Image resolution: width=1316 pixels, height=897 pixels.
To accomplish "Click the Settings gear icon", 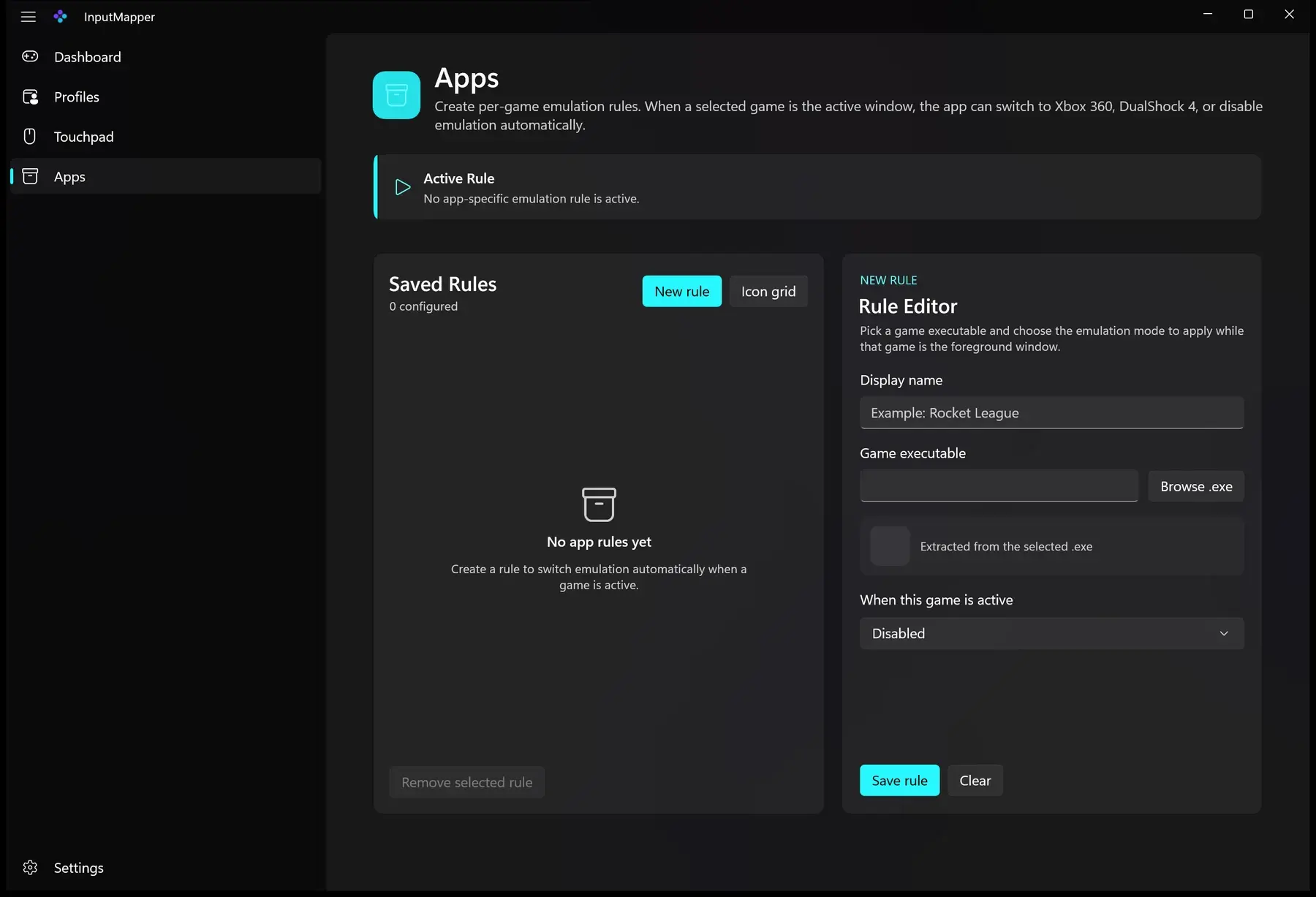I will [30, 867].
